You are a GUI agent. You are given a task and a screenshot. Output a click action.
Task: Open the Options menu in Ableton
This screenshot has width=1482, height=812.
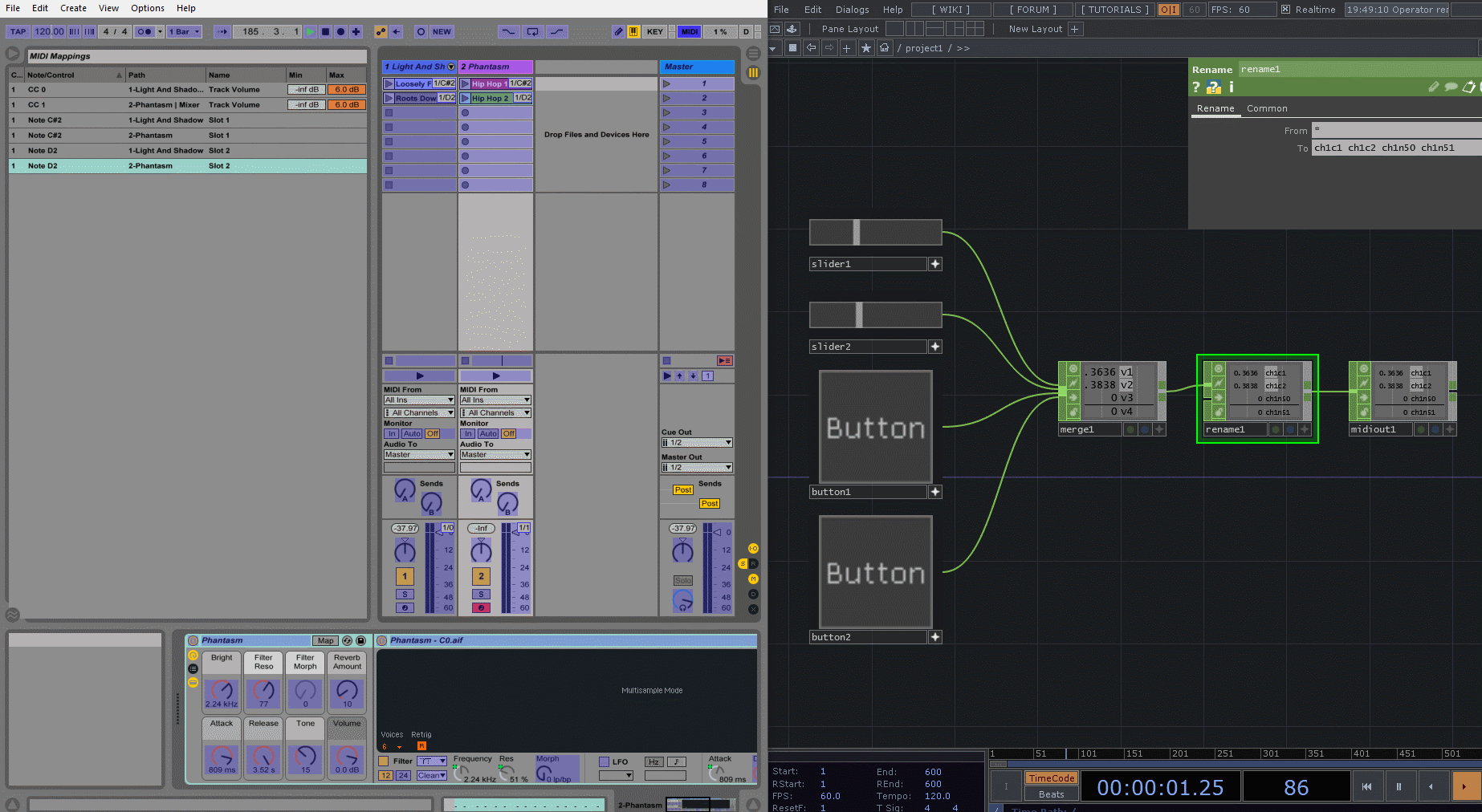click(147, 8)
